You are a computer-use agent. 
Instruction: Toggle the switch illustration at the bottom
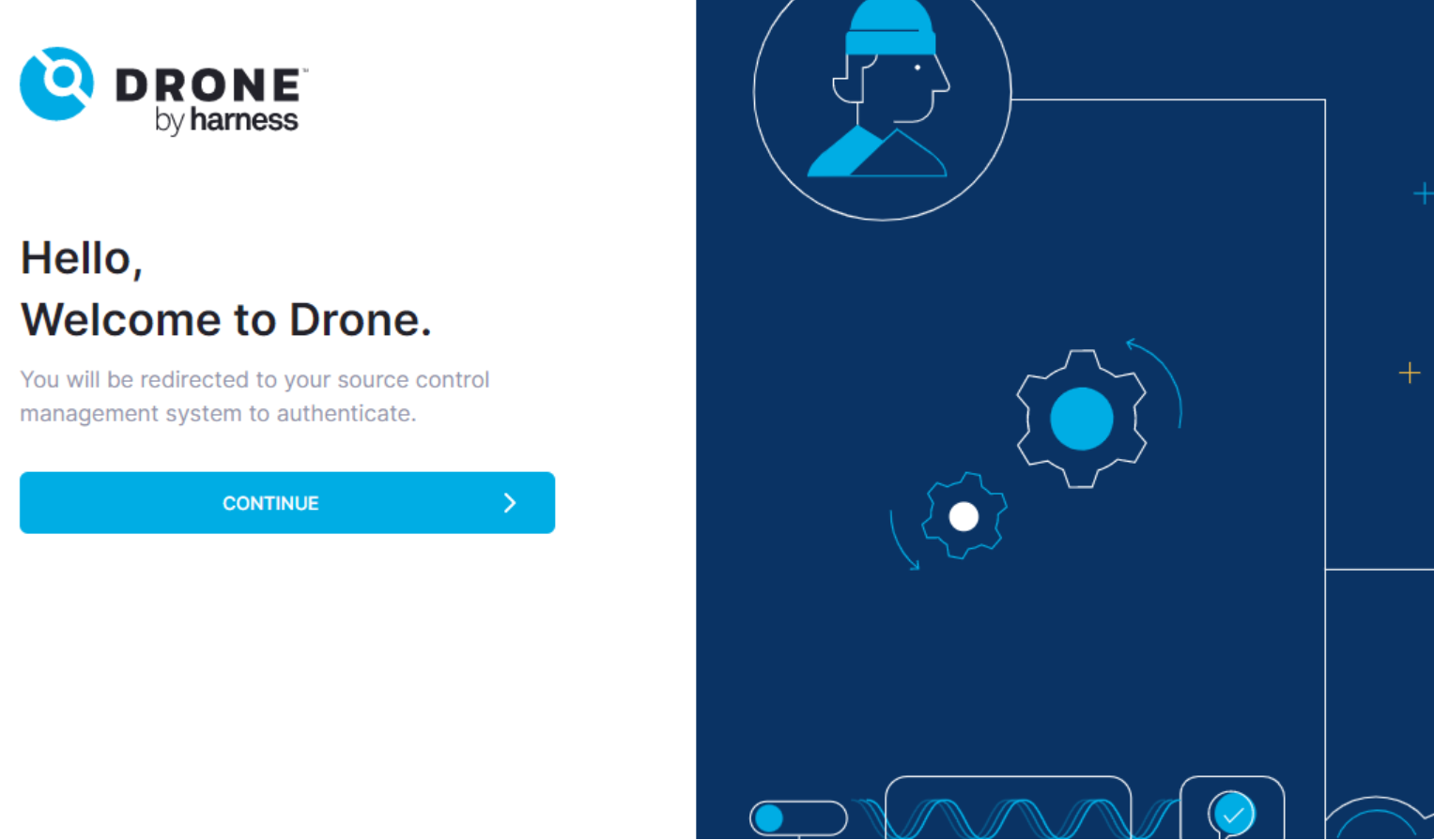pyautogui.click(x=798, y=817)
